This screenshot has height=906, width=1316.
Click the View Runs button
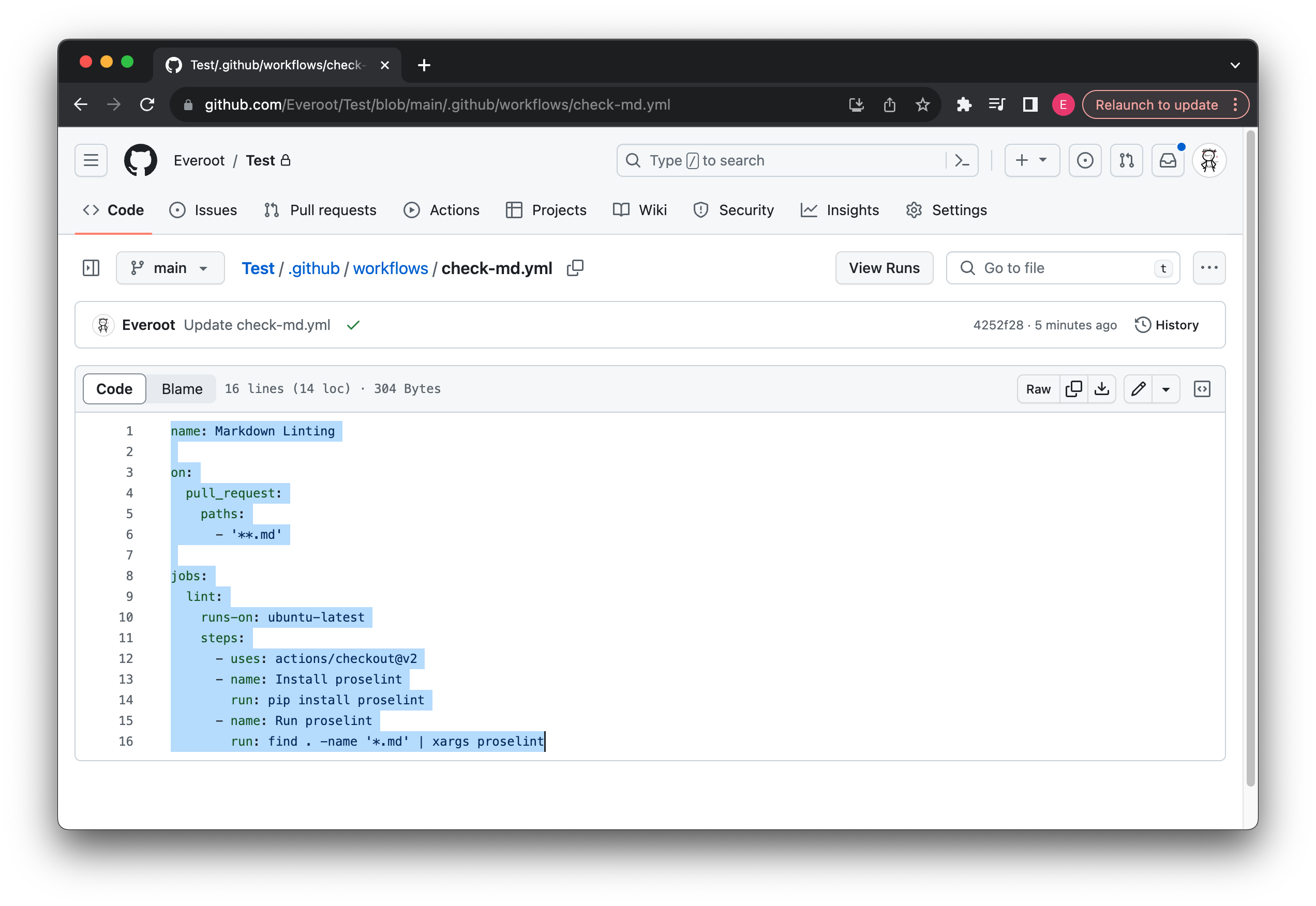coord(884,268)
